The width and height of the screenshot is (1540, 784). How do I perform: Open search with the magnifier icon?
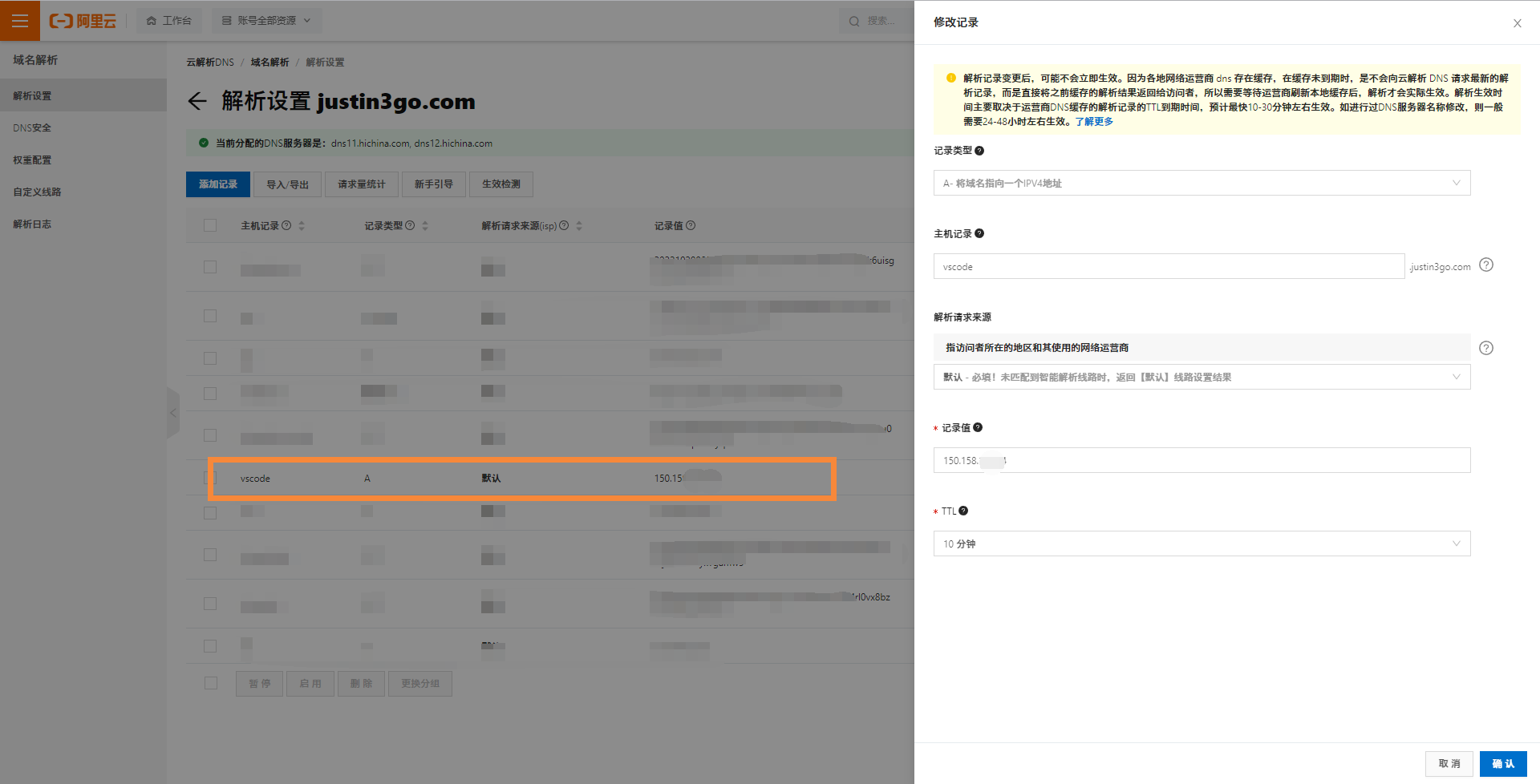coord(853,21)
